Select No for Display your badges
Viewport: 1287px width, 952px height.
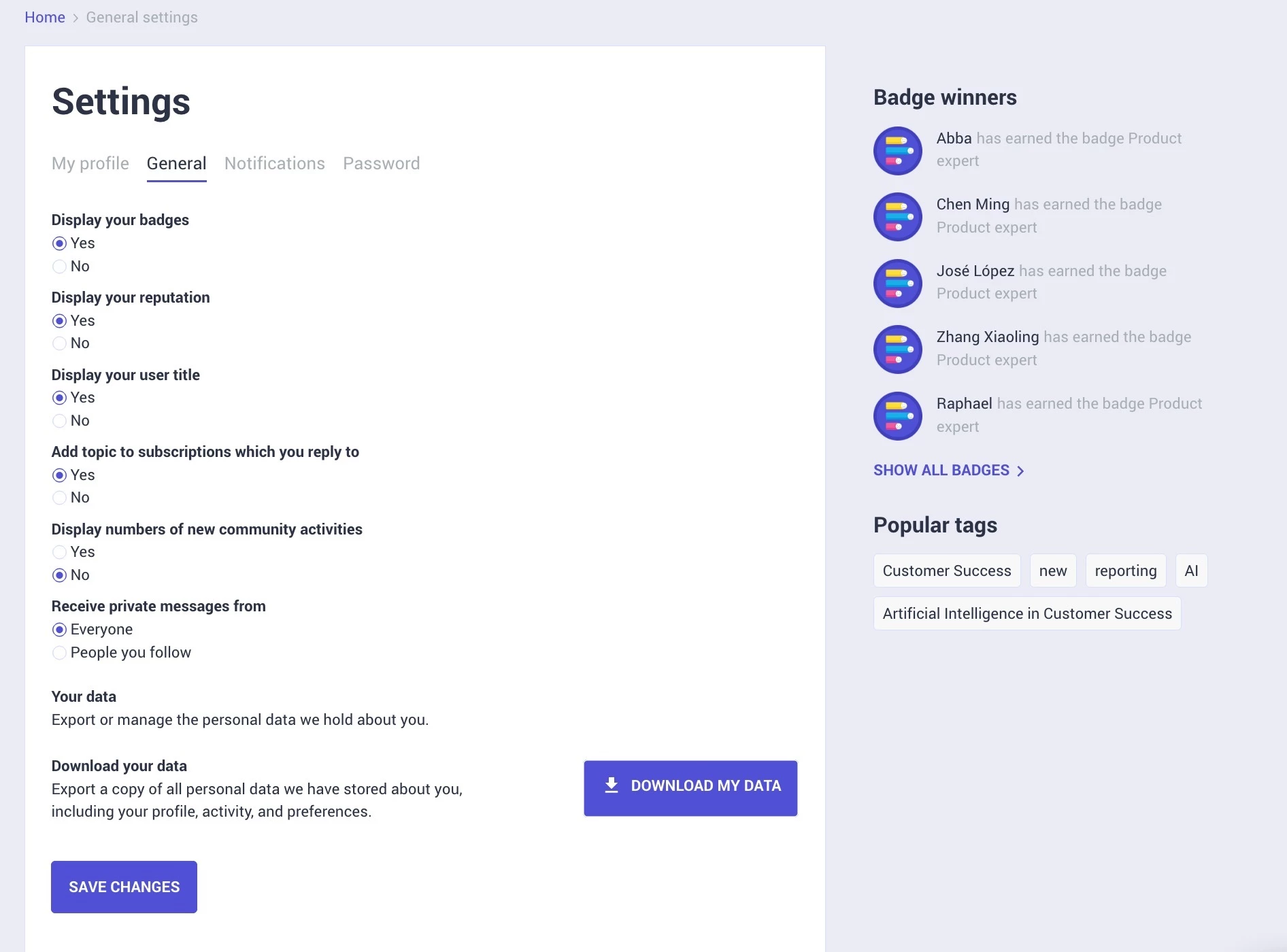(x=59, y=267)
